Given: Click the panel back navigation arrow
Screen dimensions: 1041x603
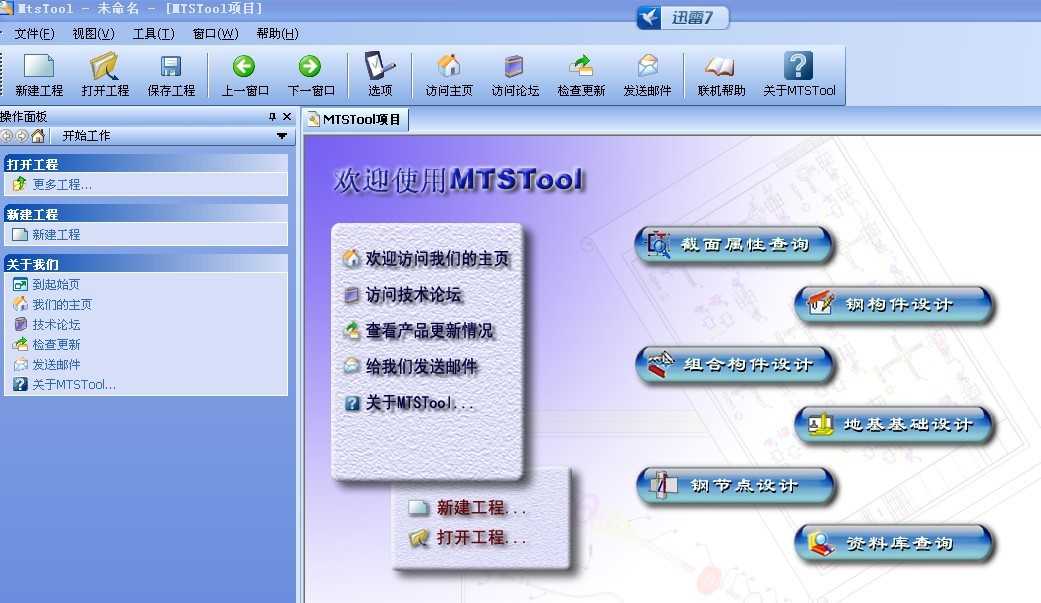Looking at the screenshot, I should point(7,135).
